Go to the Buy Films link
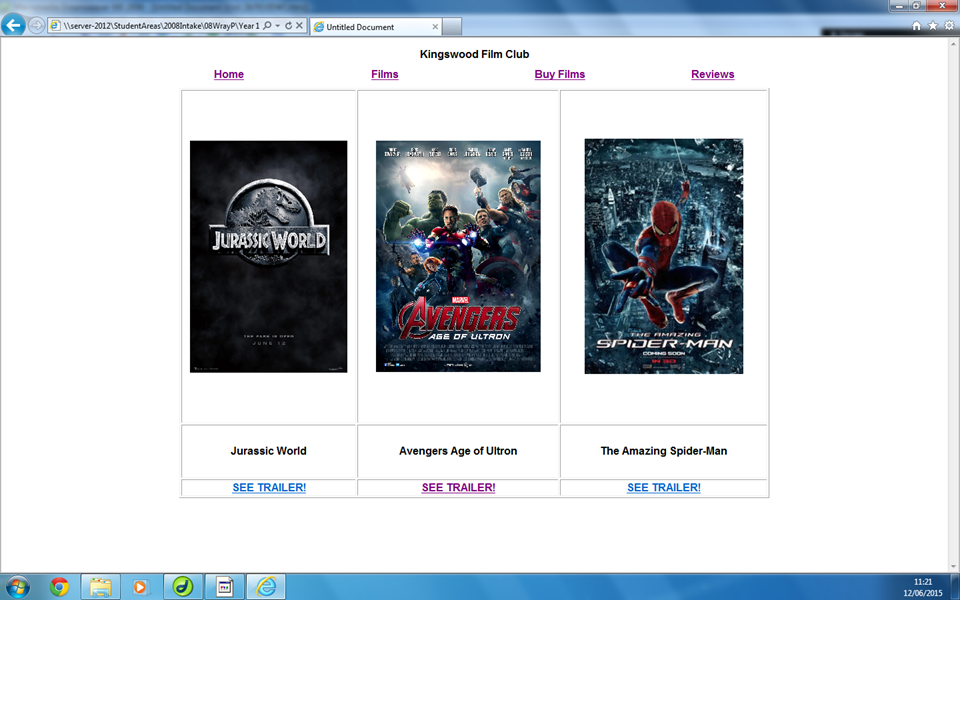 tap(560, 74)
